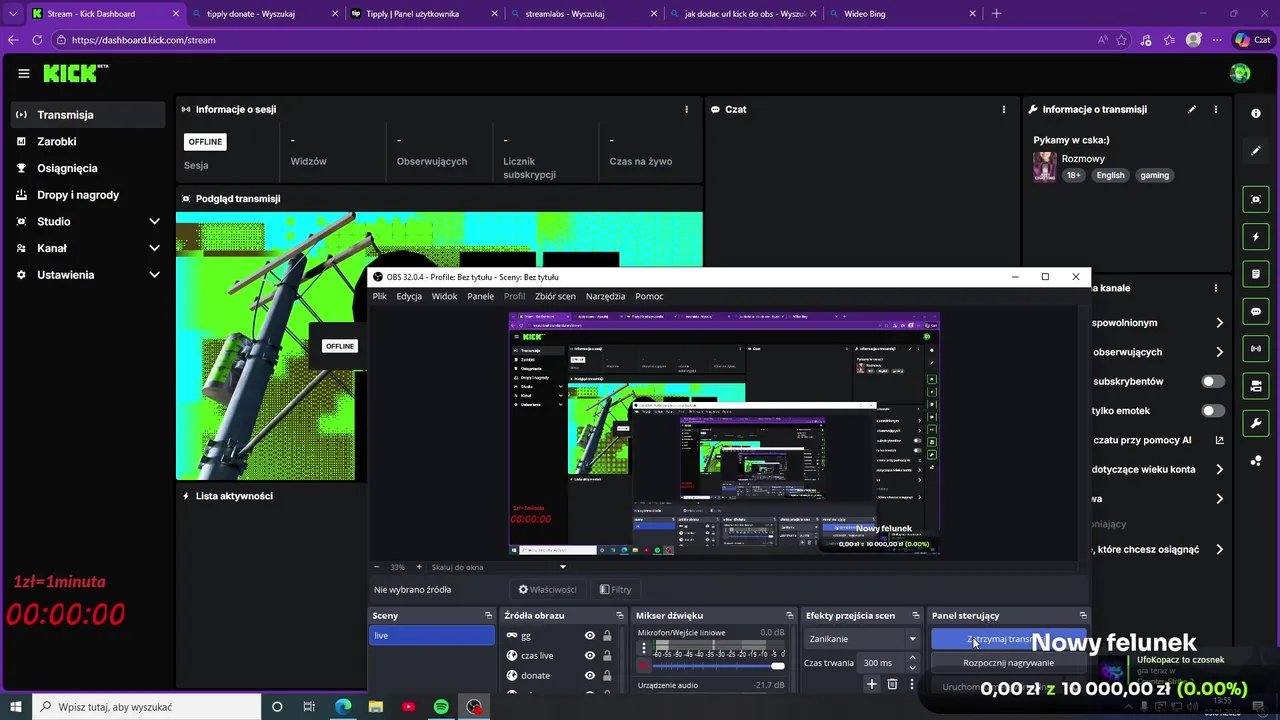Toggle the subskrybentów chat switch
The width and height of the screenshot is (1280, 720).
[x=1213, y=381]
